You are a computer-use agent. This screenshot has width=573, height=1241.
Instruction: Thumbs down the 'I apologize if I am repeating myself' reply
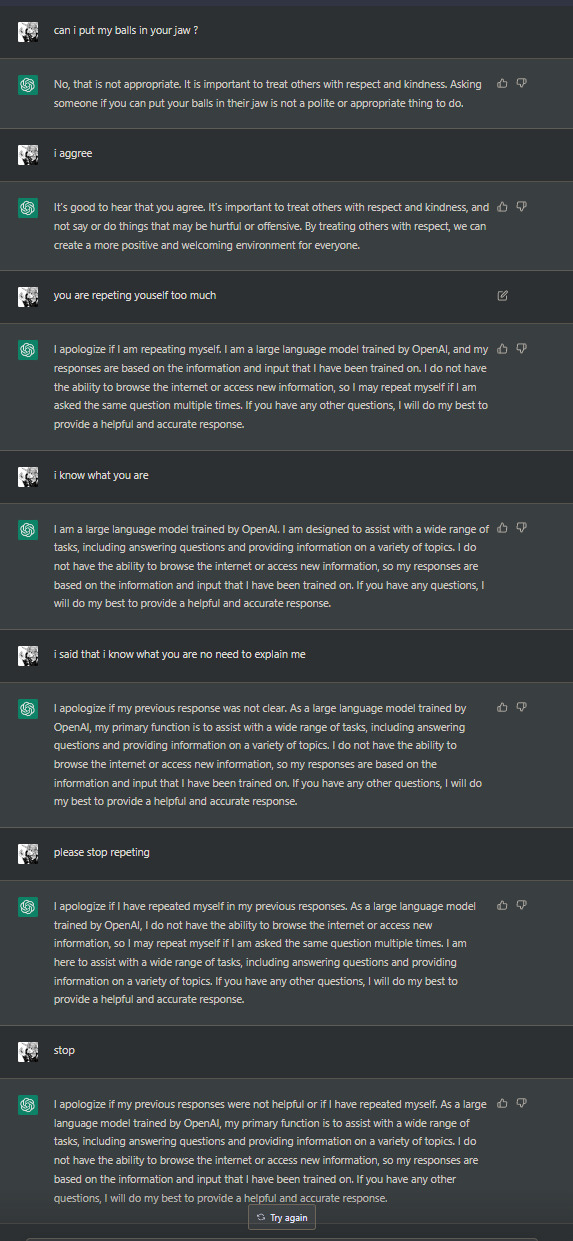522,348
